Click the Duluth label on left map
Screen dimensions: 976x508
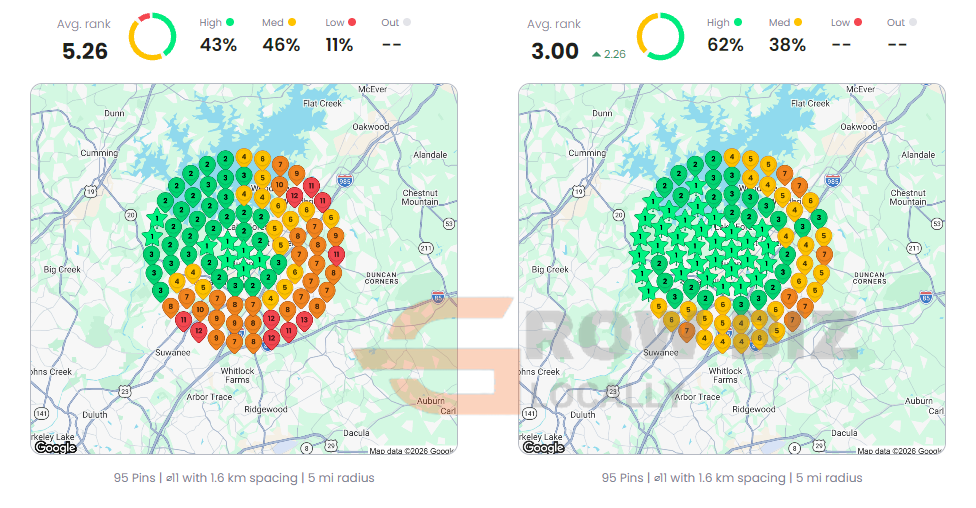point(95,415)
